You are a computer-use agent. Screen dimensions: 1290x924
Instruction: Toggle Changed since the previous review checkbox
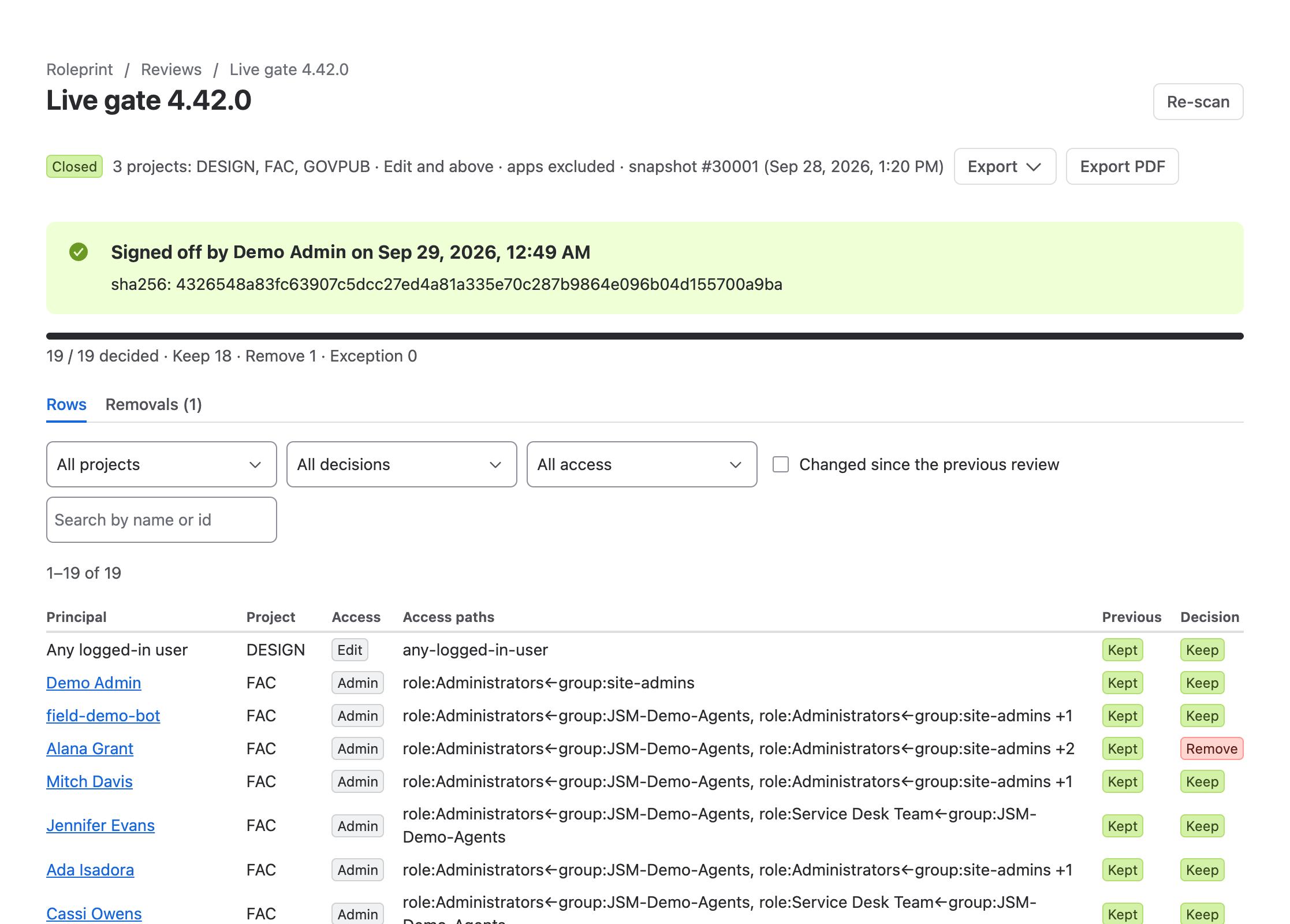click(x=781, y=464)
